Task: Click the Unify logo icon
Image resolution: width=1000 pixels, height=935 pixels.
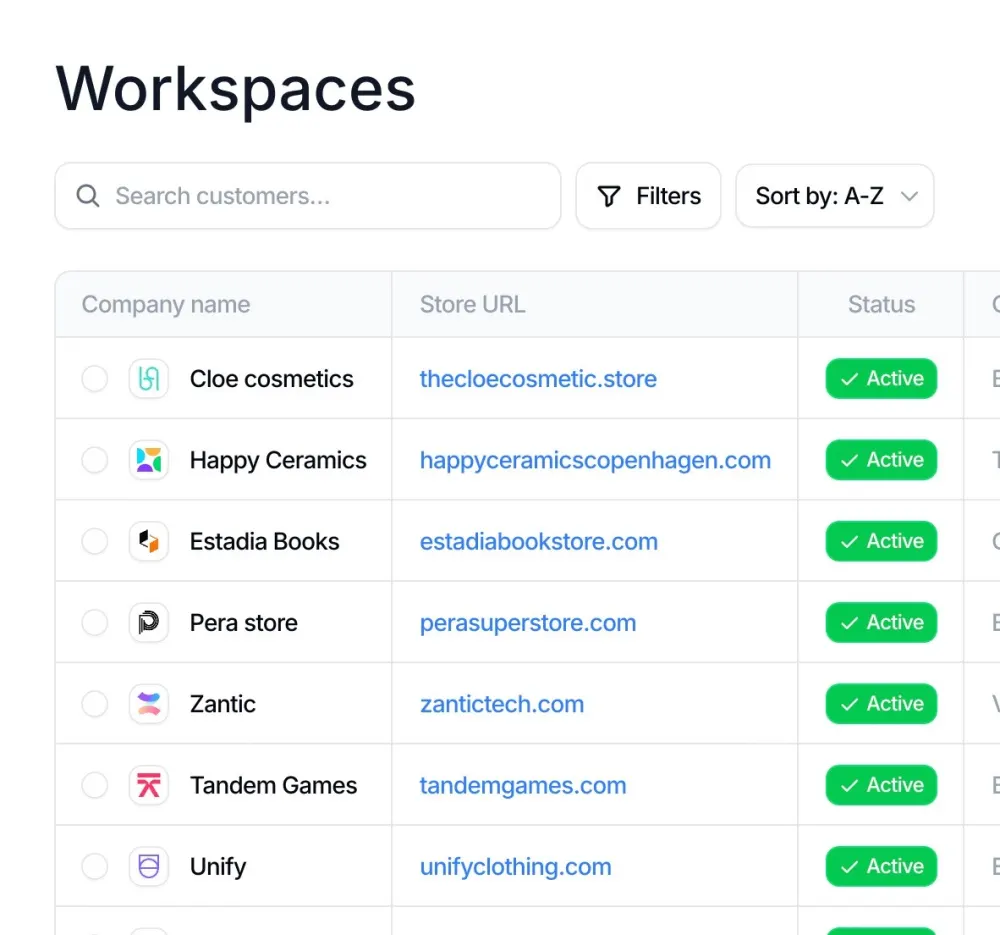Action: [149, 867]
